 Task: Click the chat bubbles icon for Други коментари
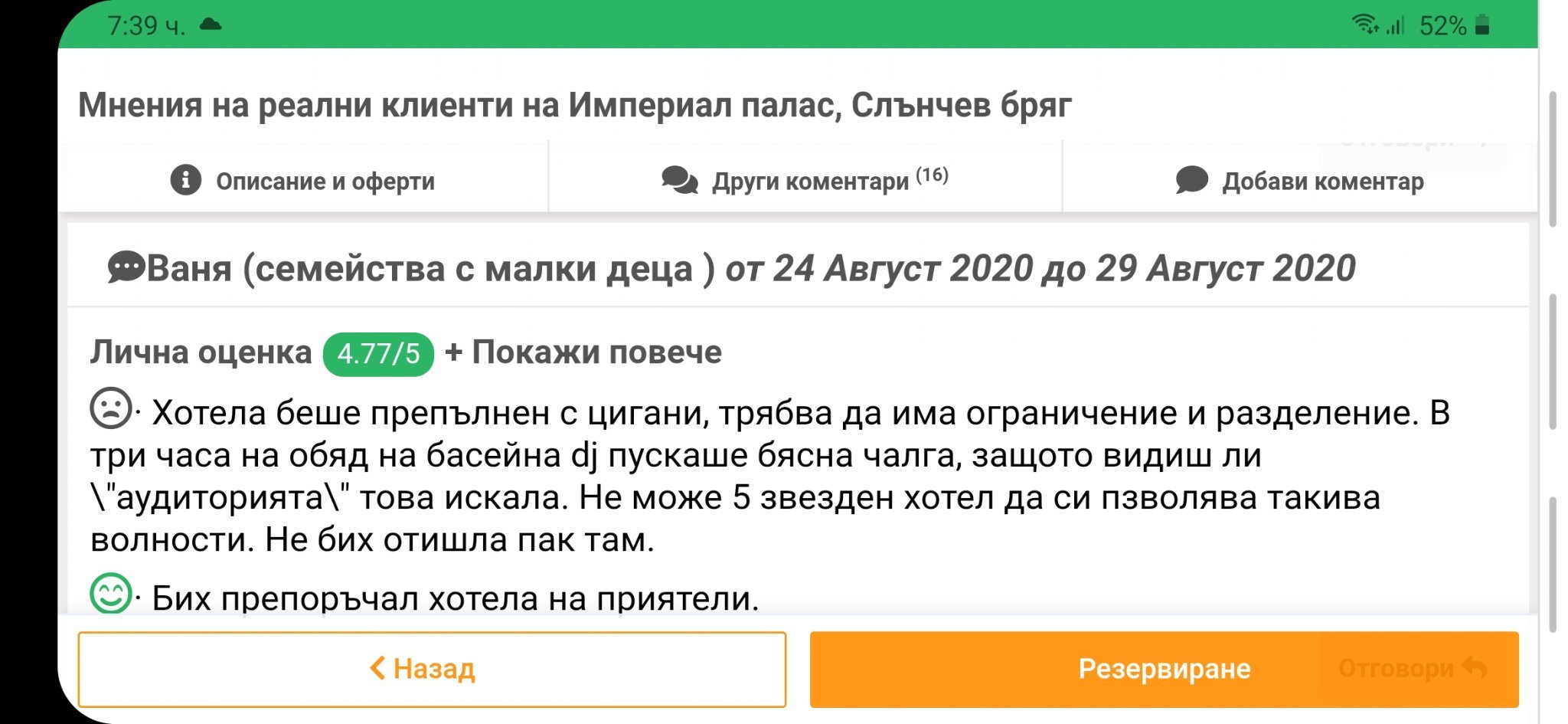679,181
